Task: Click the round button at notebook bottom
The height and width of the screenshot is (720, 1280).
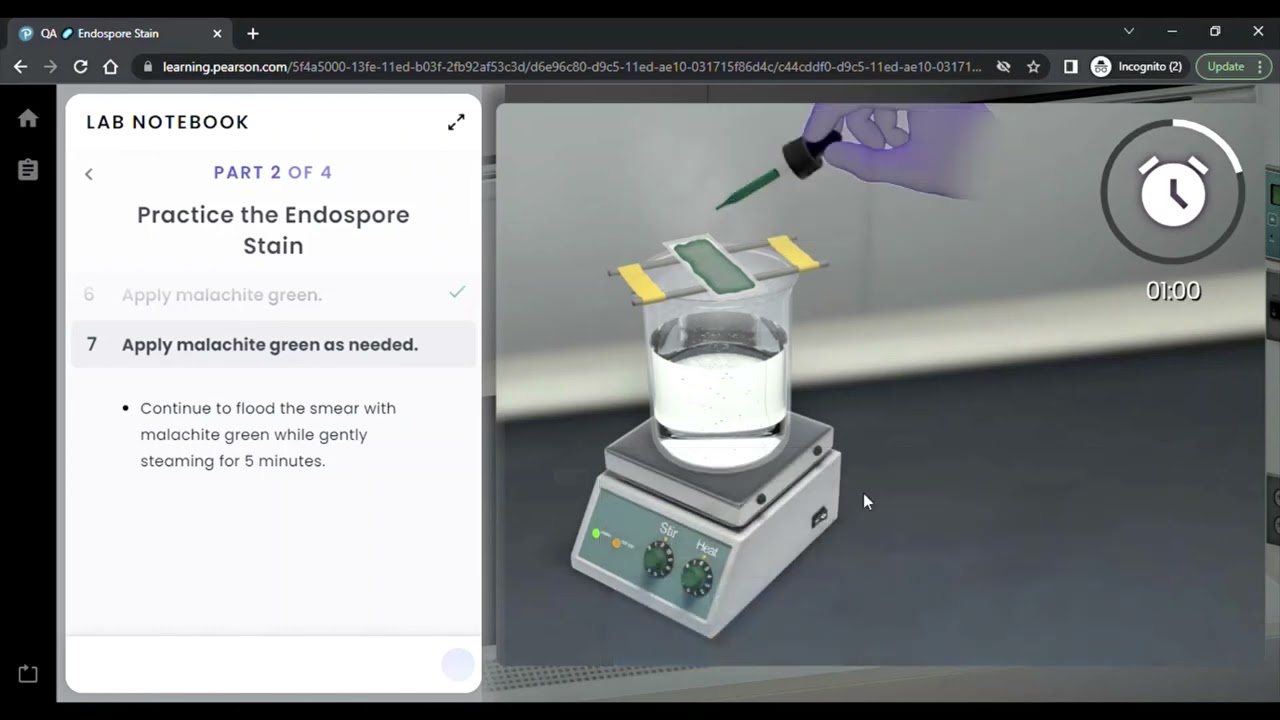Action: coord(458,664)
